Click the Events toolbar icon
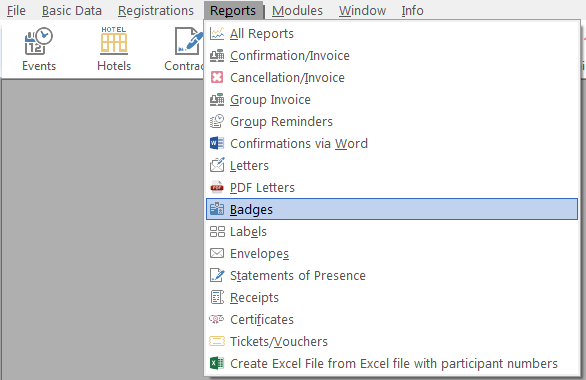This screenshot has width=586, height=380. (x=38, y=41)
